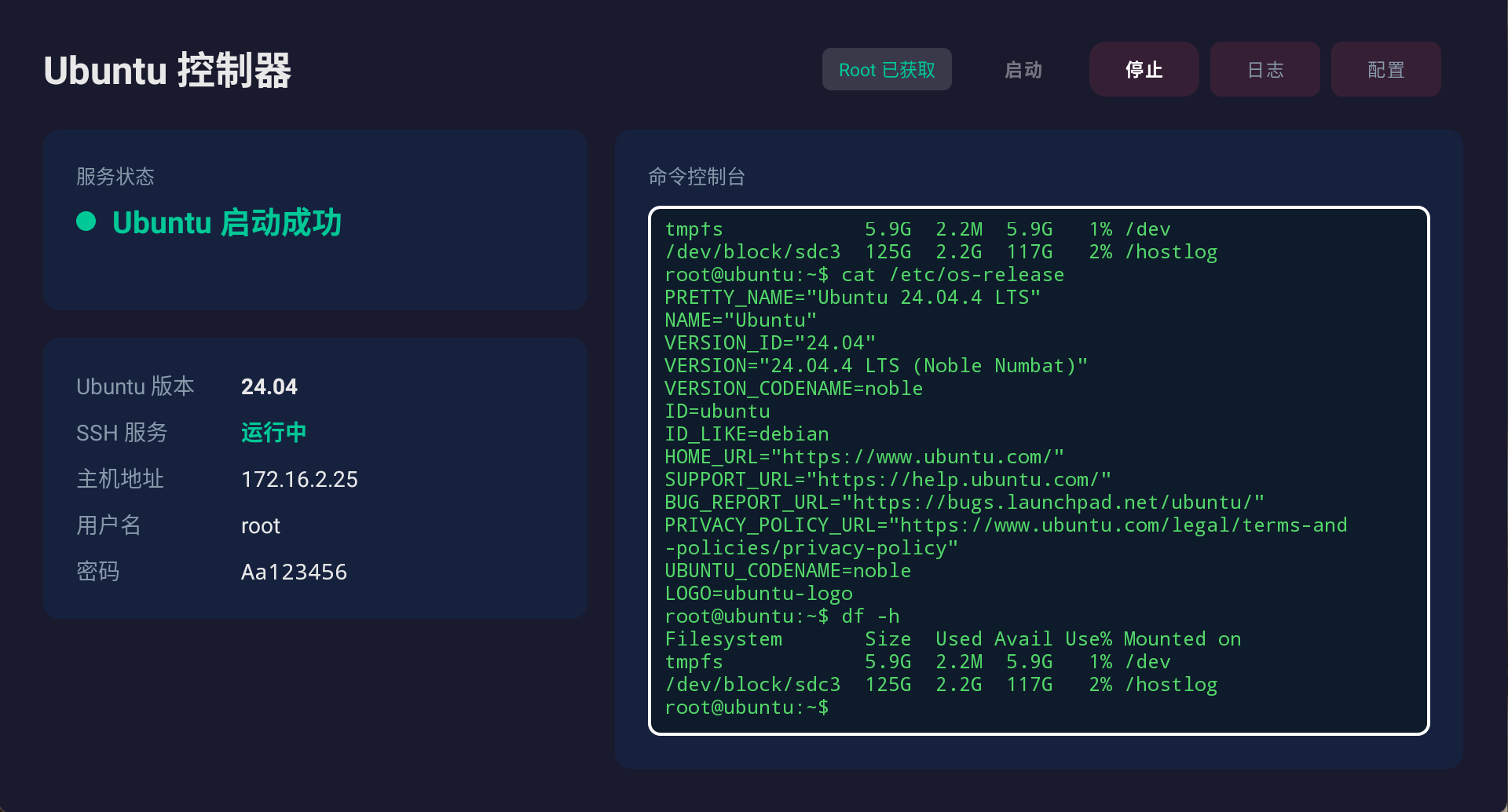Click the VERSION_ID="24.04" line
Image resolution: width=1508 pixels, height=812 pixels.
770,343
